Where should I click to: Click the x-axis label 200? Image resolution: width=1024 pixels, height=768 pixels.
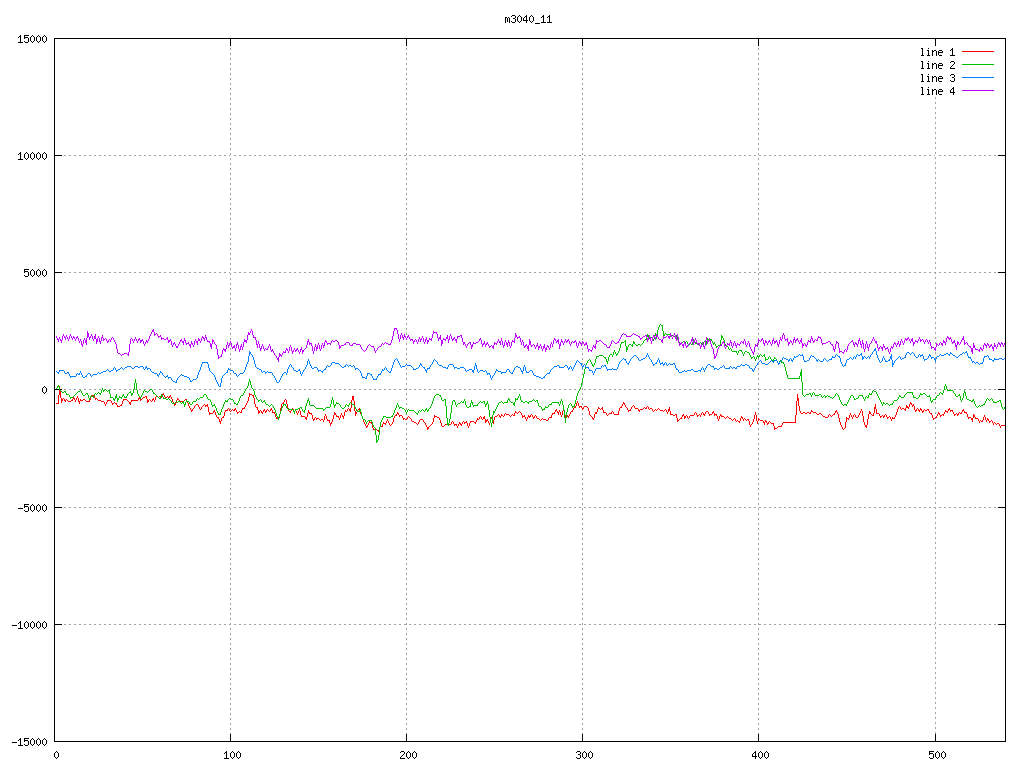[408, 756]
